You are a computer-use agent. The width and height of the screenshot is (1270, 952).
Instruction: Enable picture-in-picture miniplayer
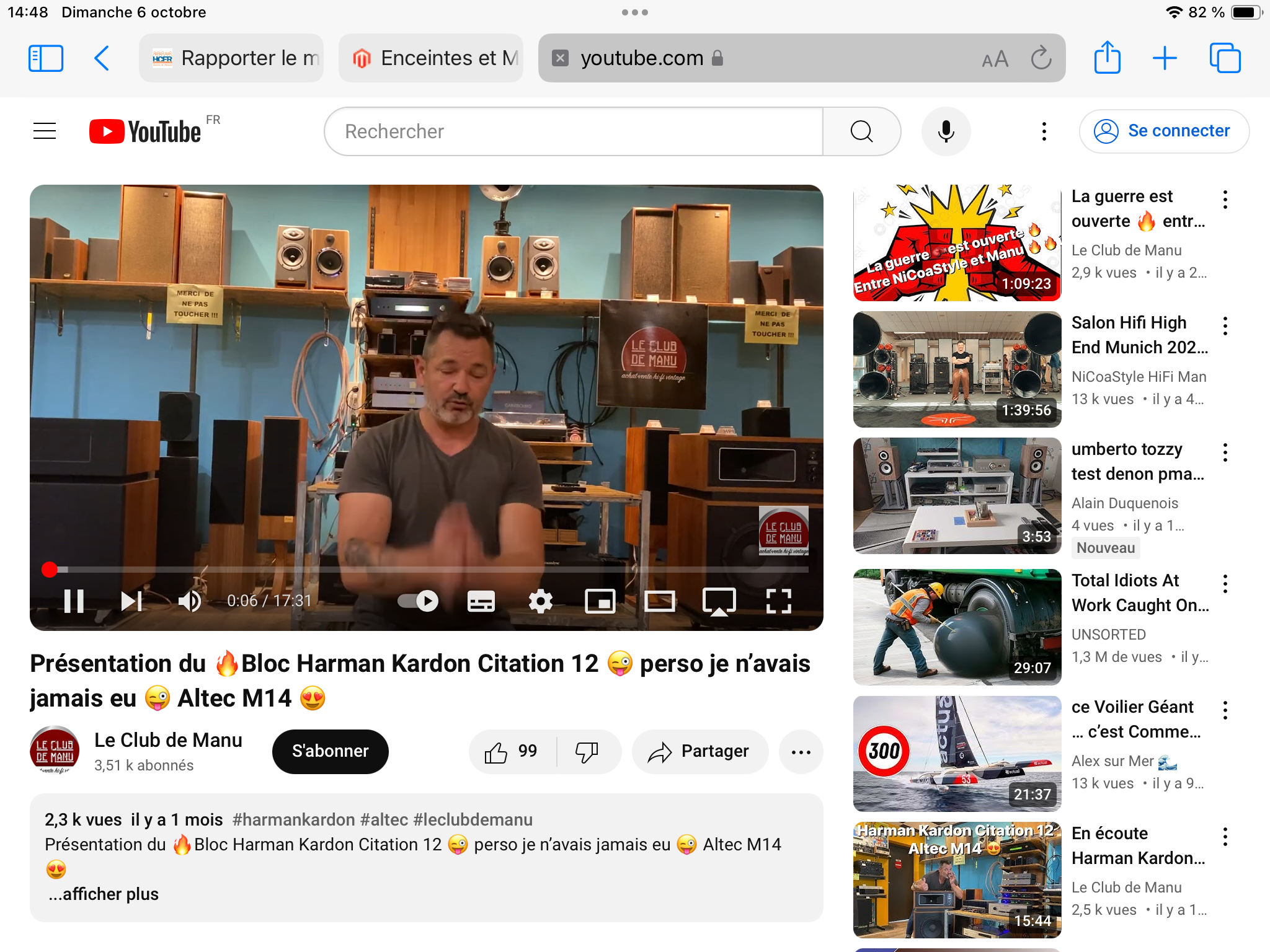600,601
